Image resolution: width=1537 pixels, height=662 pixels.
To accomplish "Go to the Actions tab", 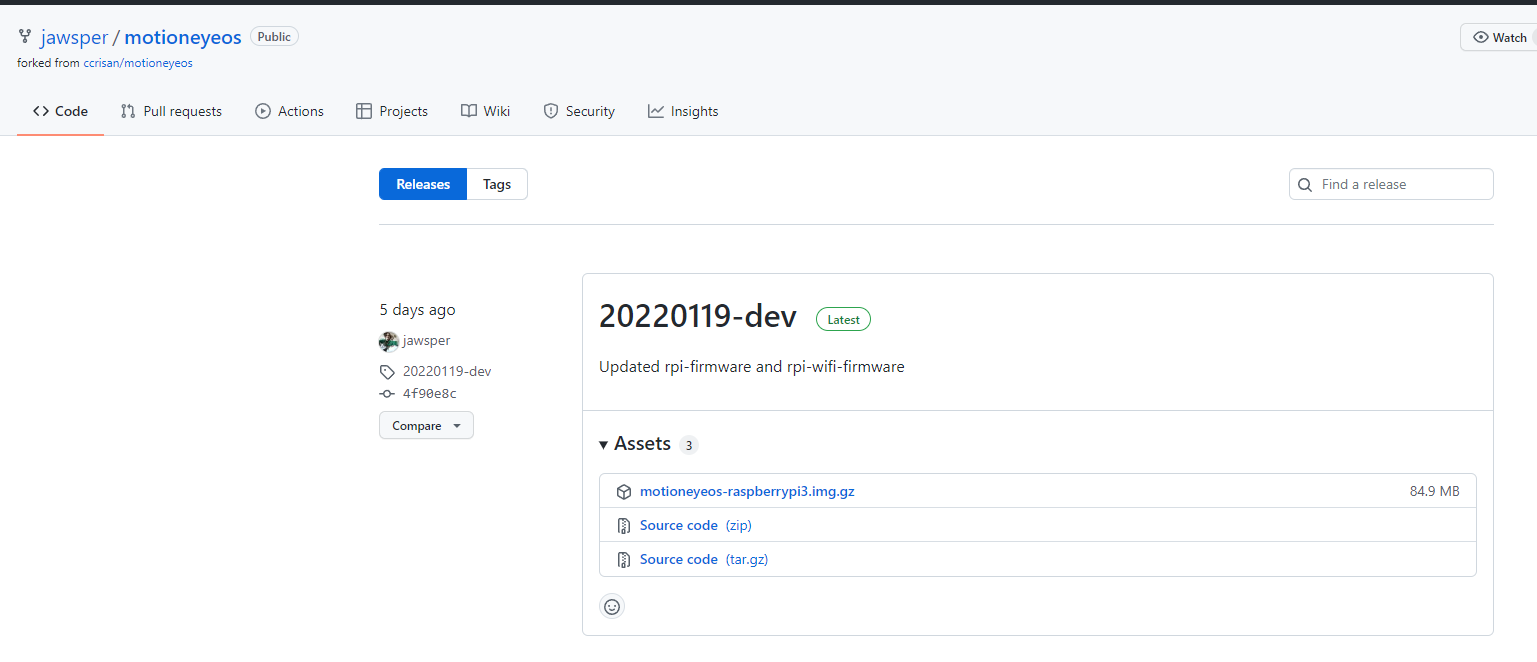I will point(289,111).
